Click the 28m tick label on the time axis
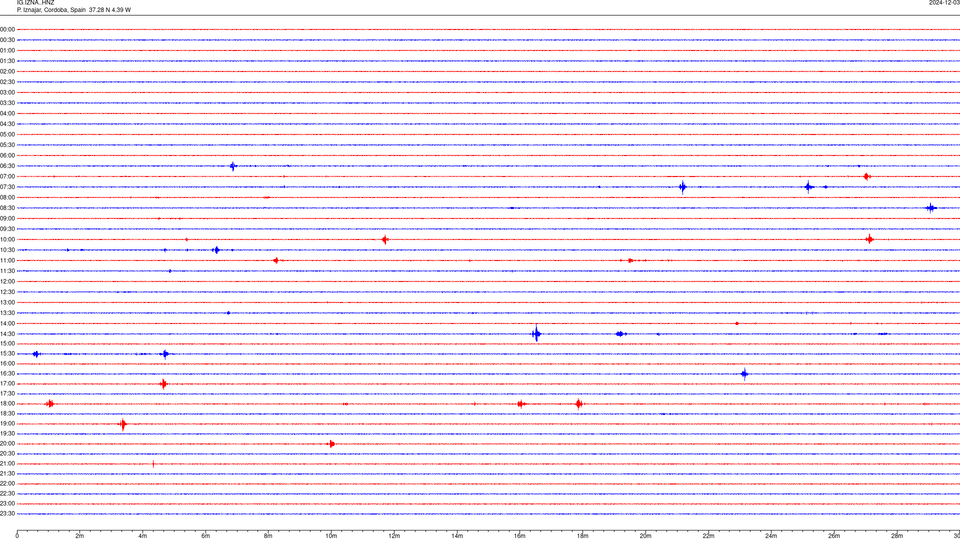The width and height of the screenshot is (960, 540). [x=897, y=536]
